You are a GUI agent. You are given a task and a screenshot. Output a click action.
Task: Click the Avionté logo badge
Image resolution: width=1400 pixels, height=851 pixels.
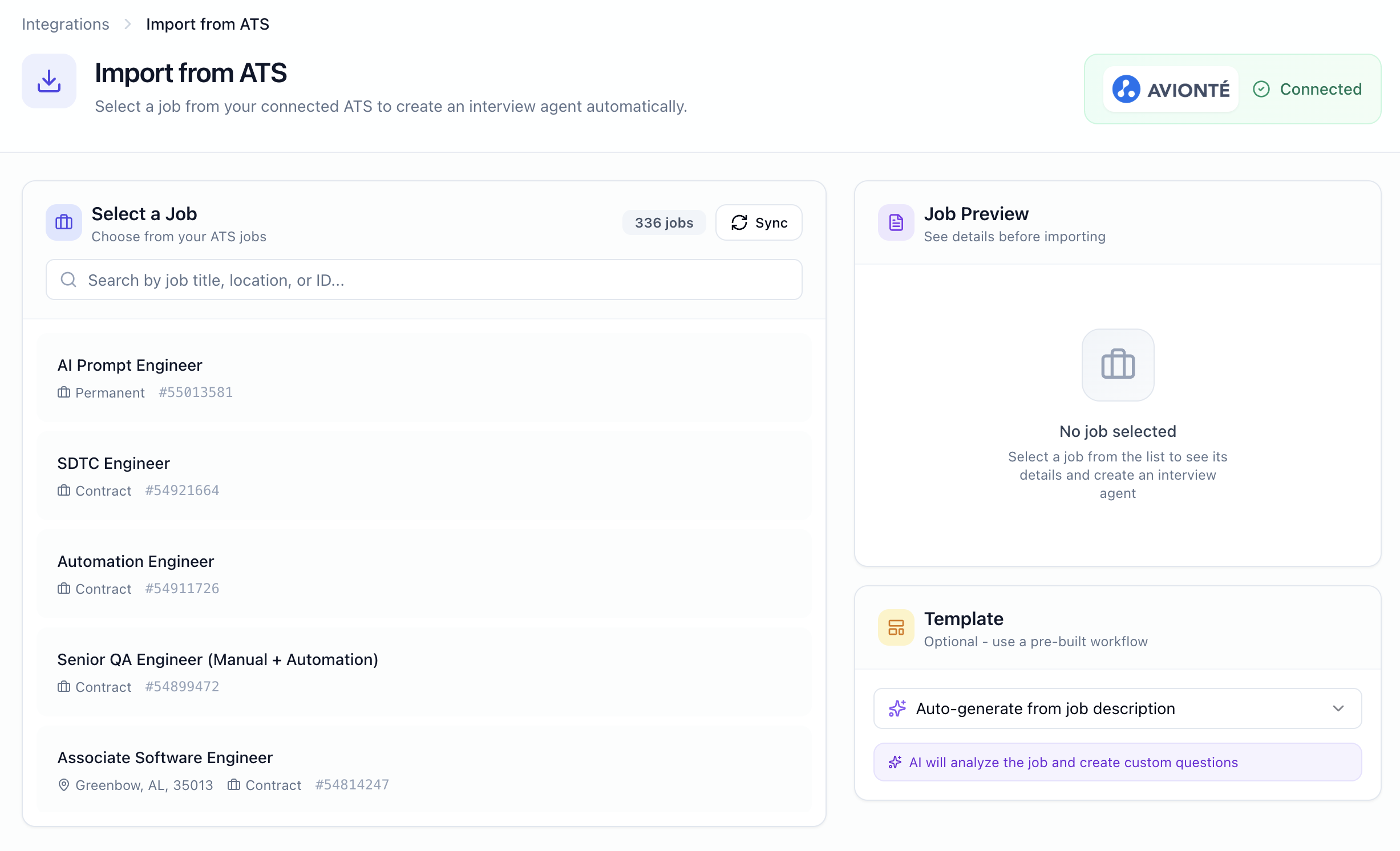pos(1171,89)
